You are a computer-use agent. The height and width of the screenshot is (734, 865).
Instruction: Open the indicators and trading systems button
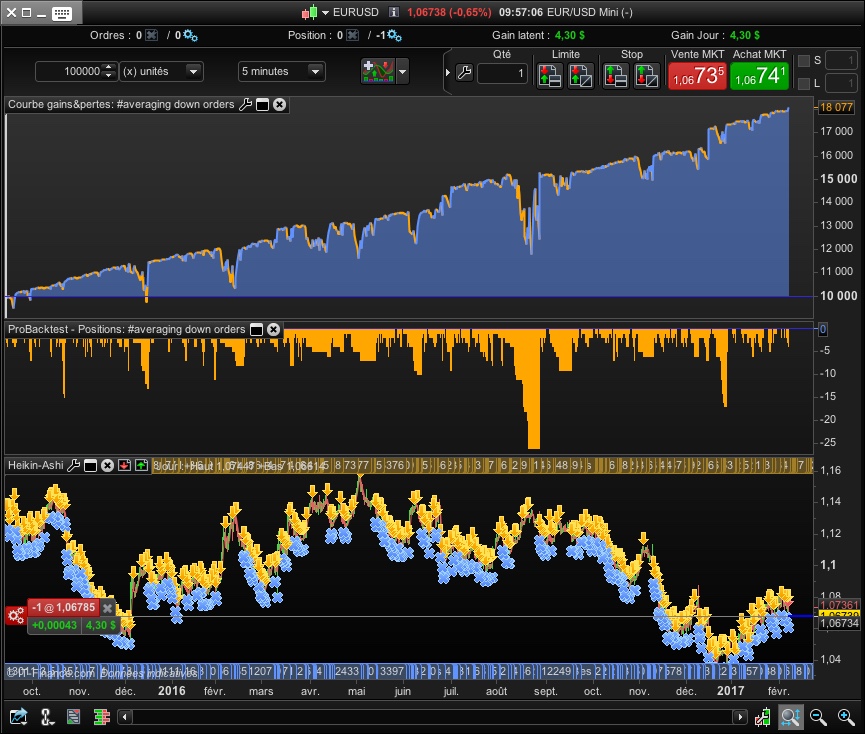(x=378, y=71)
